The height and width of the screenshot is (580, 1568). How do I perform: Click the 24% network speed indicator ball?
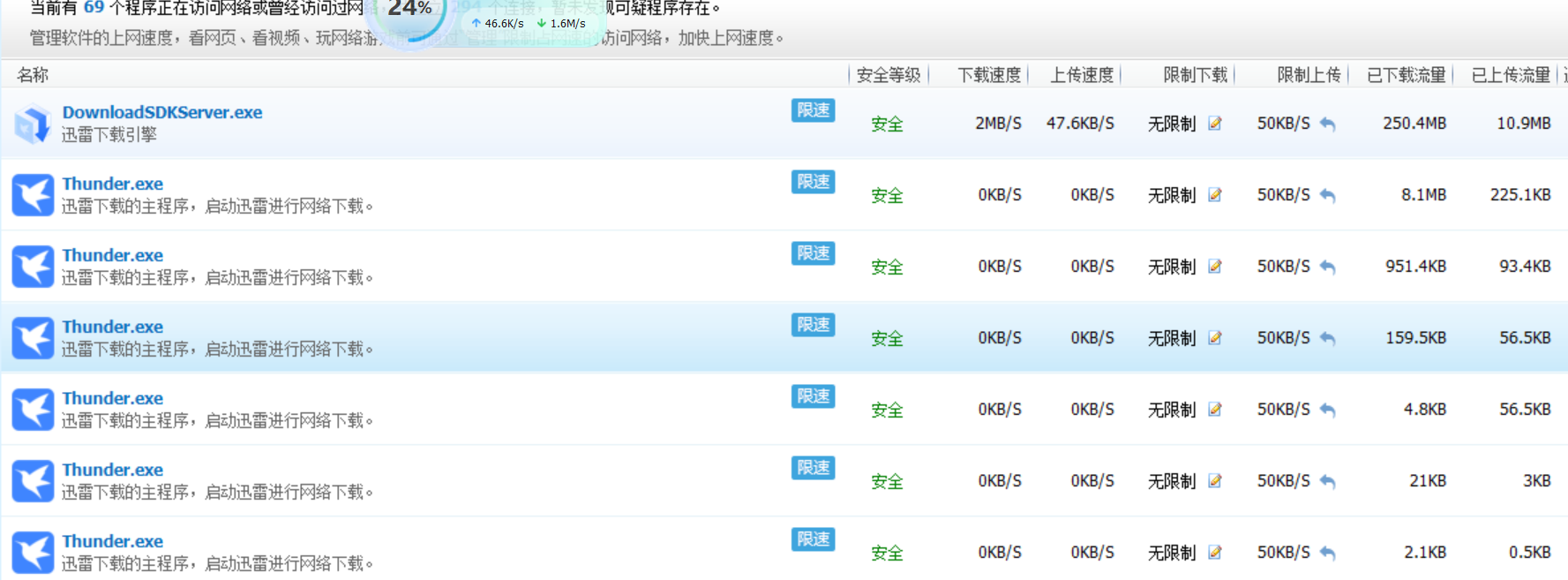(410, 13)
